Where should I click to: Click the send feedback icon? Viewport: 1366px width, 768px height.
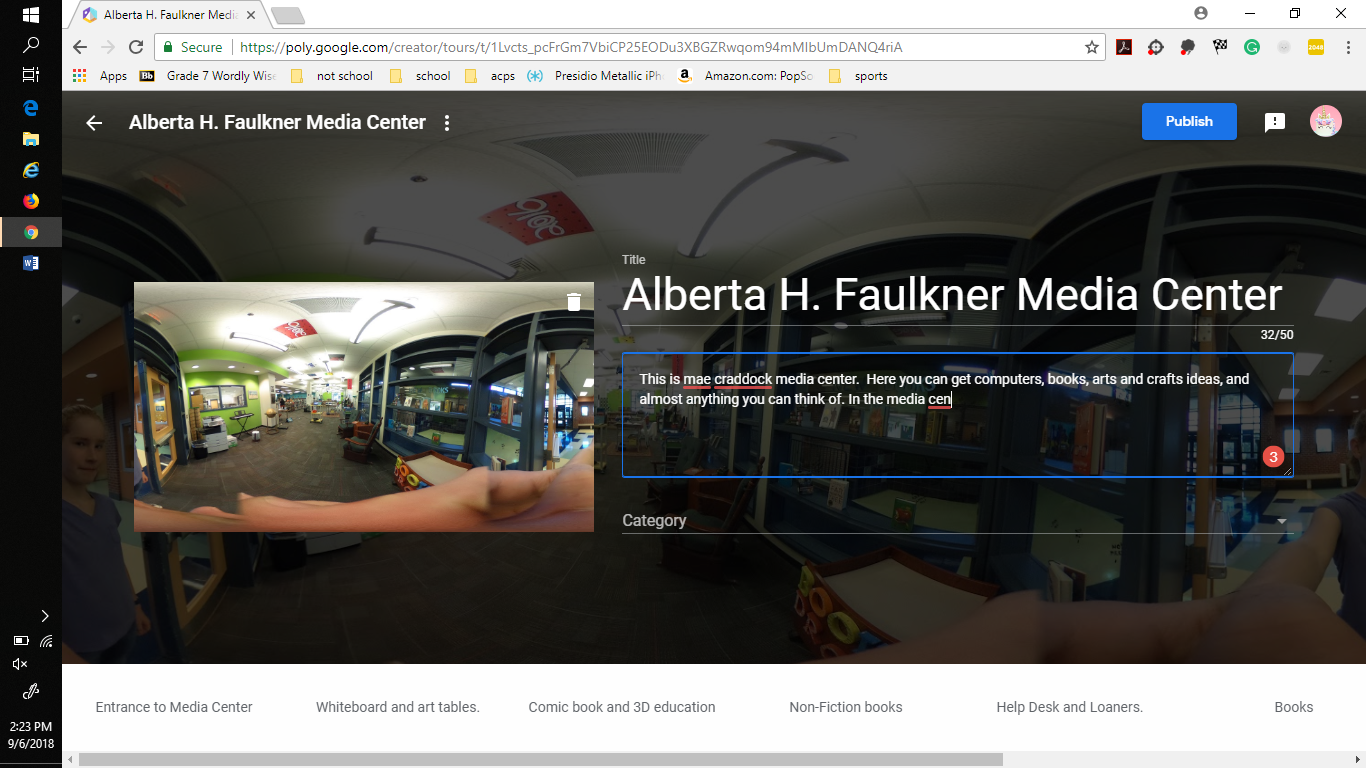1274,122
